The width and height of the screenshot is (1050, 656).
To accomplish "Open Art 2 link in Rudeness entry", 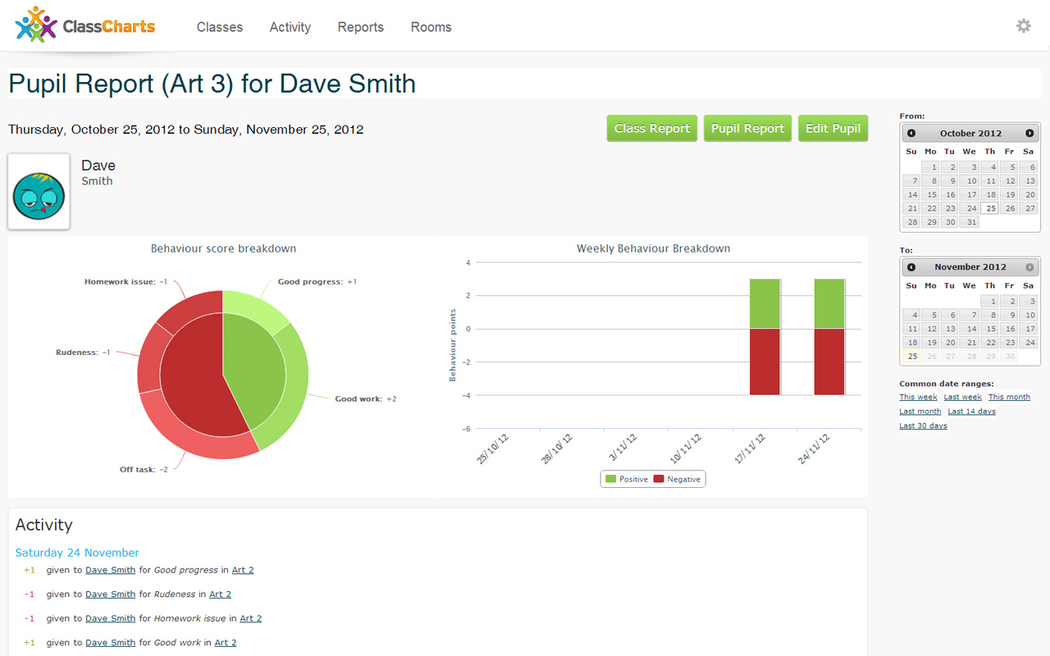I will (x=220, y=594).
